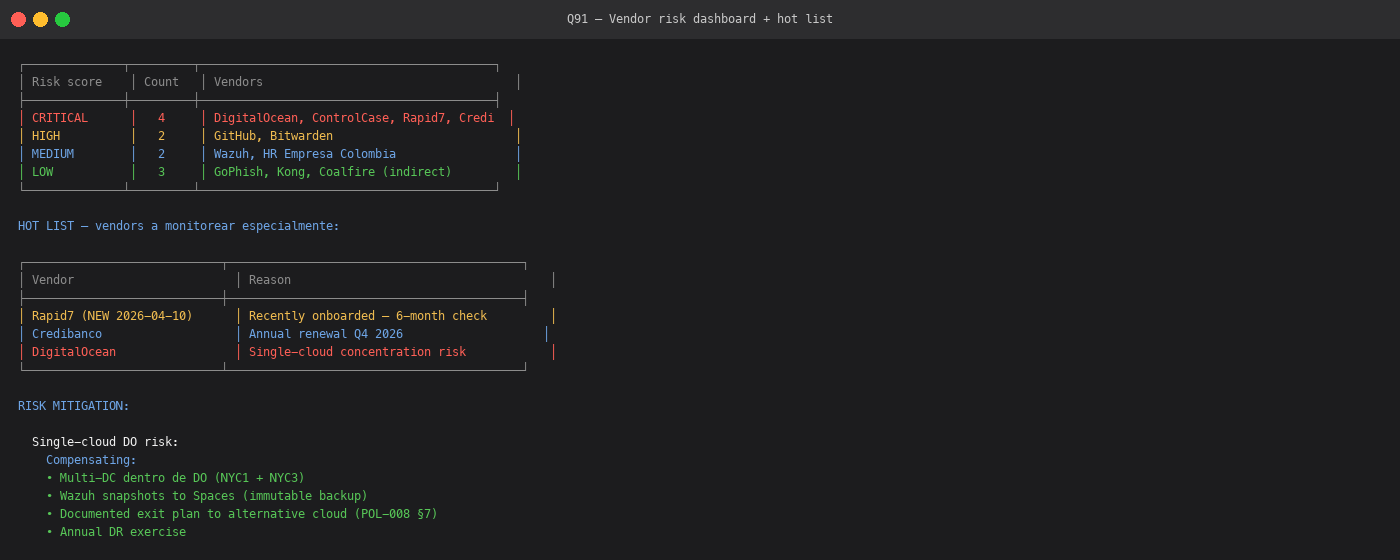This screenshot has height=560, width=1400.
Task: Select the 'Reason' column header in hot list
Action: tap(270, 280)
